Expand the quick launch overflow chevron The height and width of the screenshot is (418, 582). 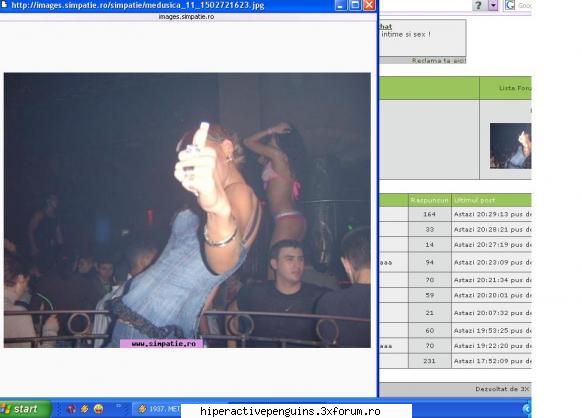pos(118,406)
